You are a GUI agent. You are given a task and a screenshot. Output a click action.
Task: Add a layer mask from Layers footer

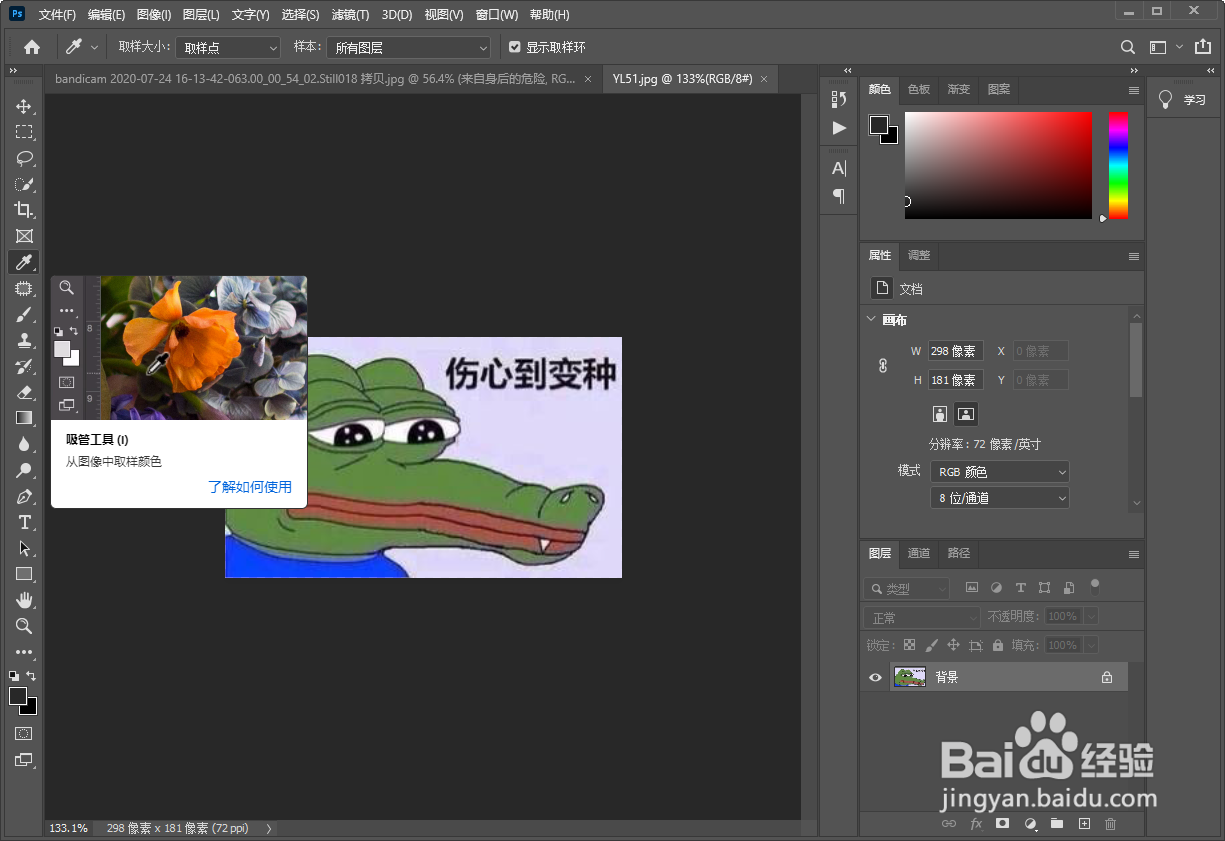click(1003, 824)
